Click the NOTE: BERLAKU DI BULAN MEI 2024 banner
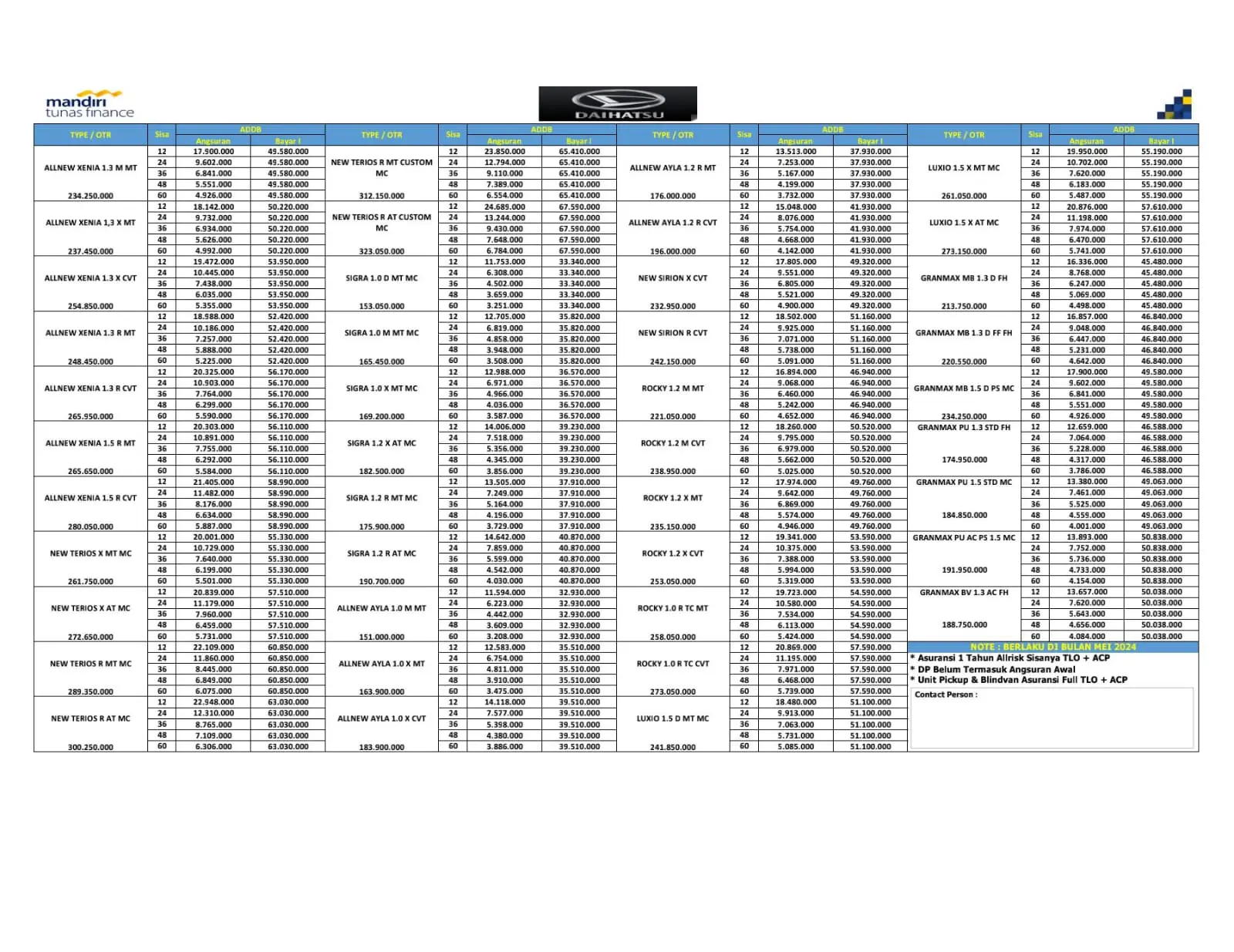Viewport: 1234px width, 952px height. (x=1053, y=647)
